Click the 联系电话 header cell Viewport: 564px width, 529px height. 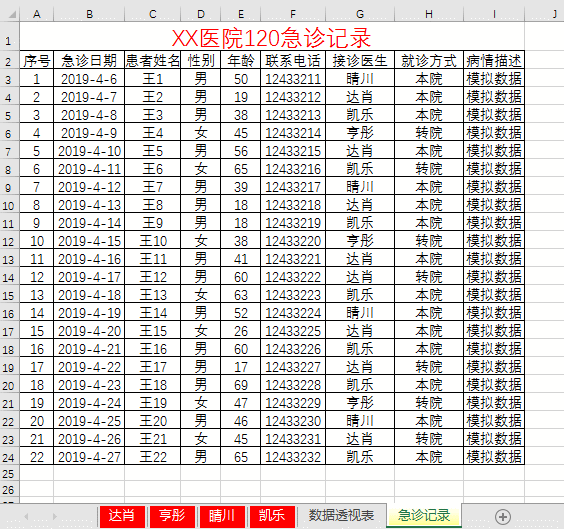click(293, 60)
